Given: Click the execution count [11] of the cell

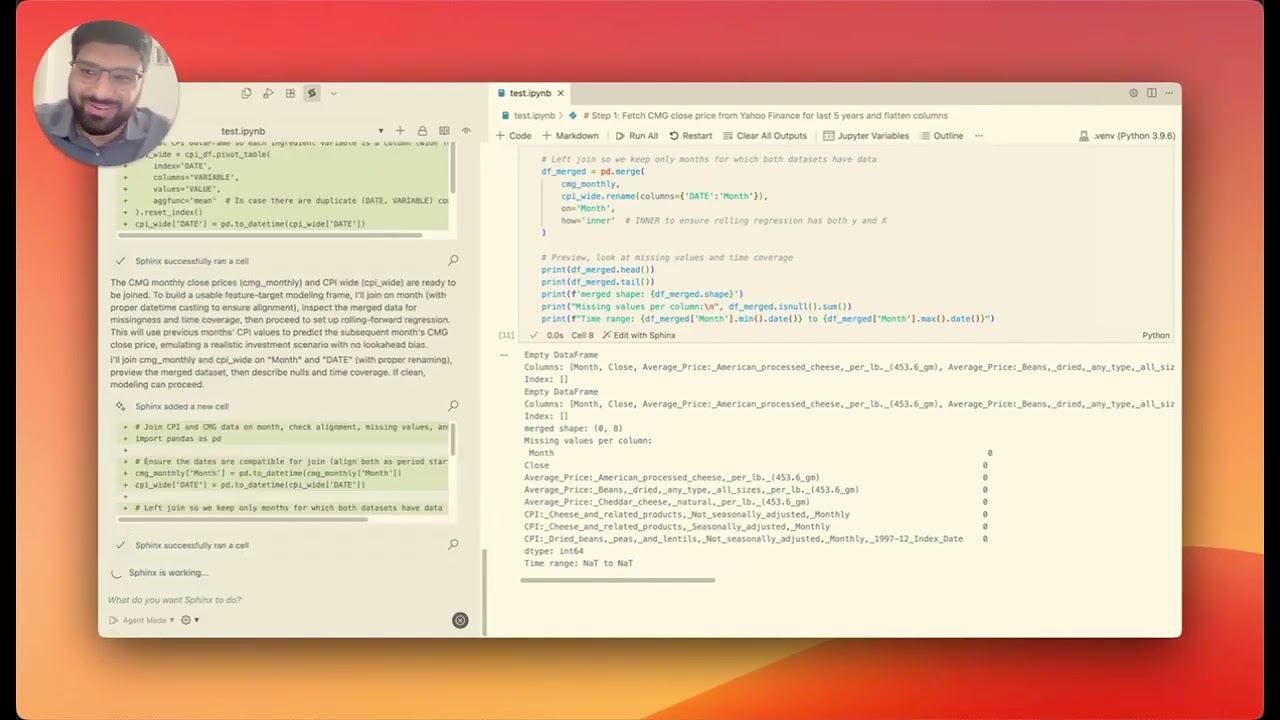Looking at the screenshot, I should point(506,335).
